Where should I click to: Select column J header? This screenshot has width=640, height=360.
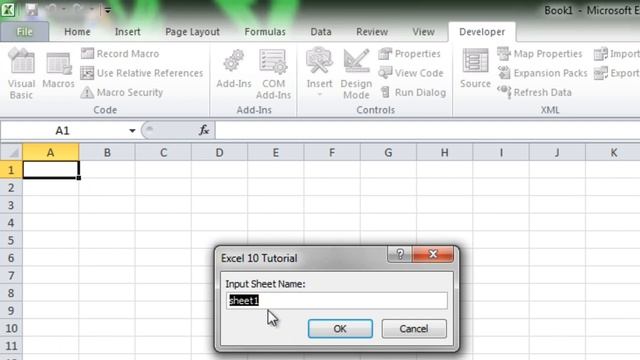[557, 153]
